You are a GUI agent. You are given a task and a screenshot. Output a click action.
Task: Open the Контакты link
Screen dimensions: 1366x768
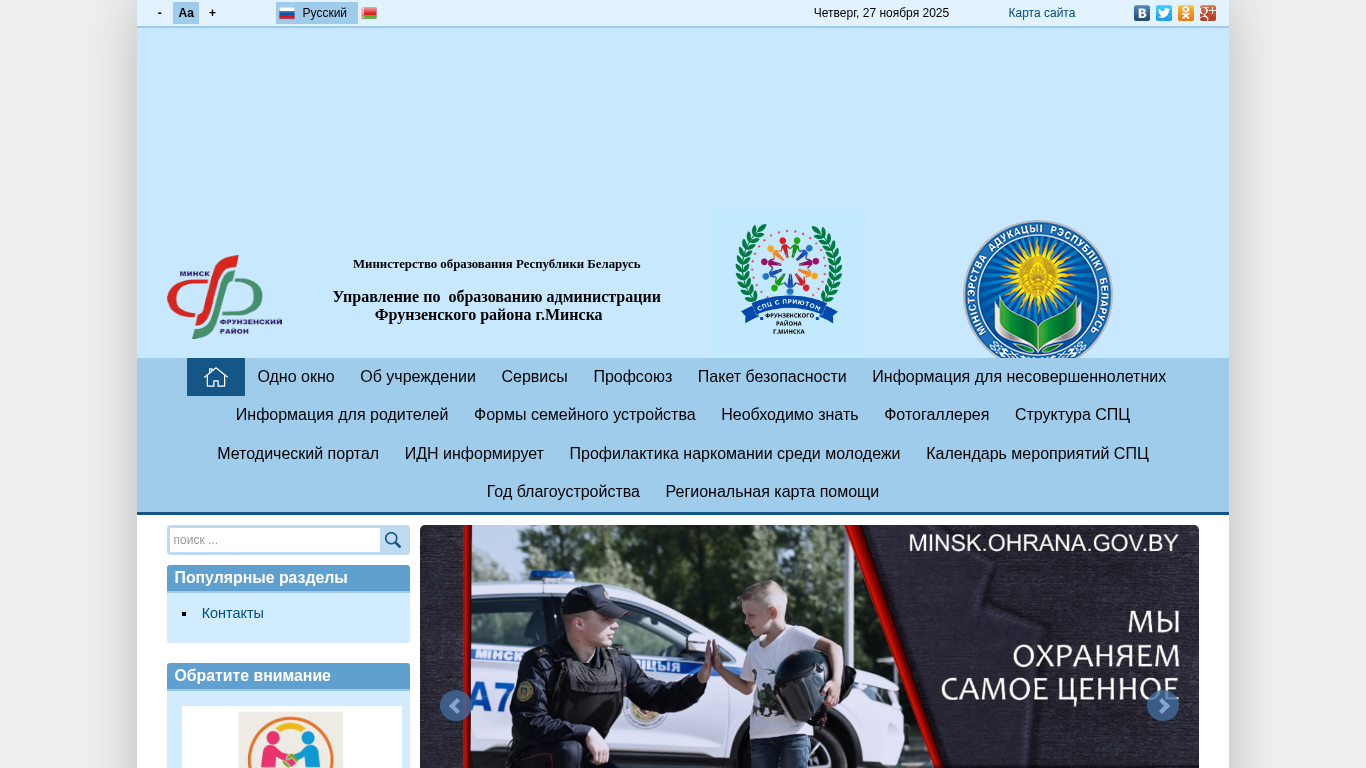click(x=233, y=613)
